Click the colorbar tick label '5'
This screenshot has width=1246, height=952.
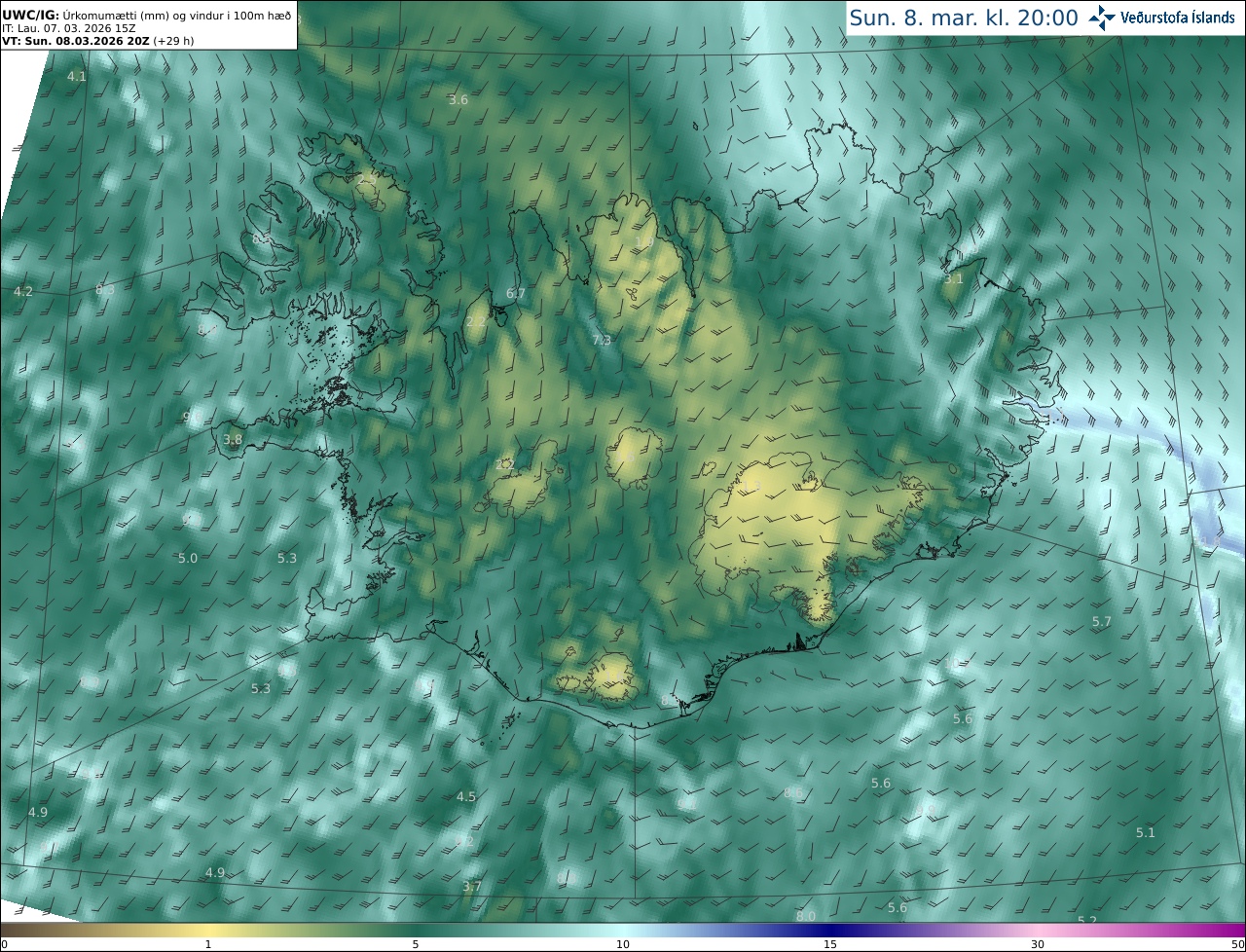point(416,944)
